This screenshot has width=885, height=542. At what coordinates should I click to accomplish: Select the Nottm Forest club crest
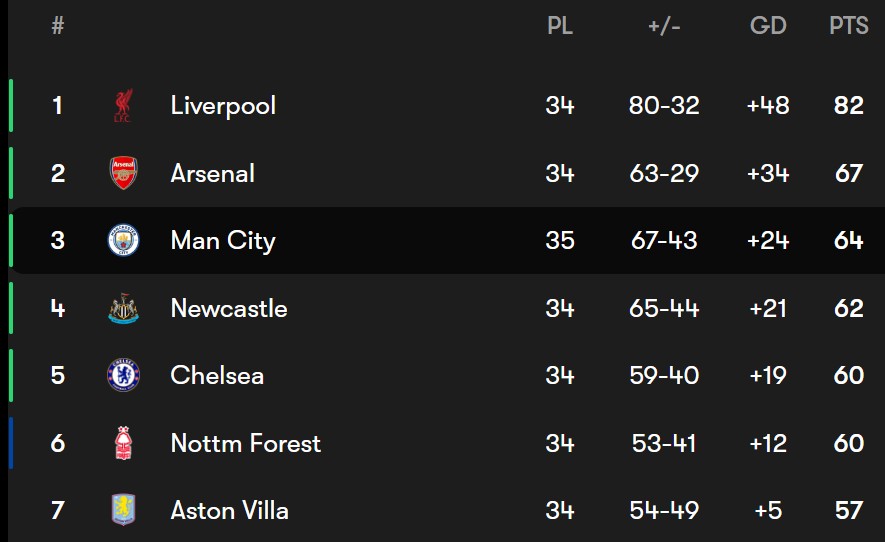[x=123, y=443]
